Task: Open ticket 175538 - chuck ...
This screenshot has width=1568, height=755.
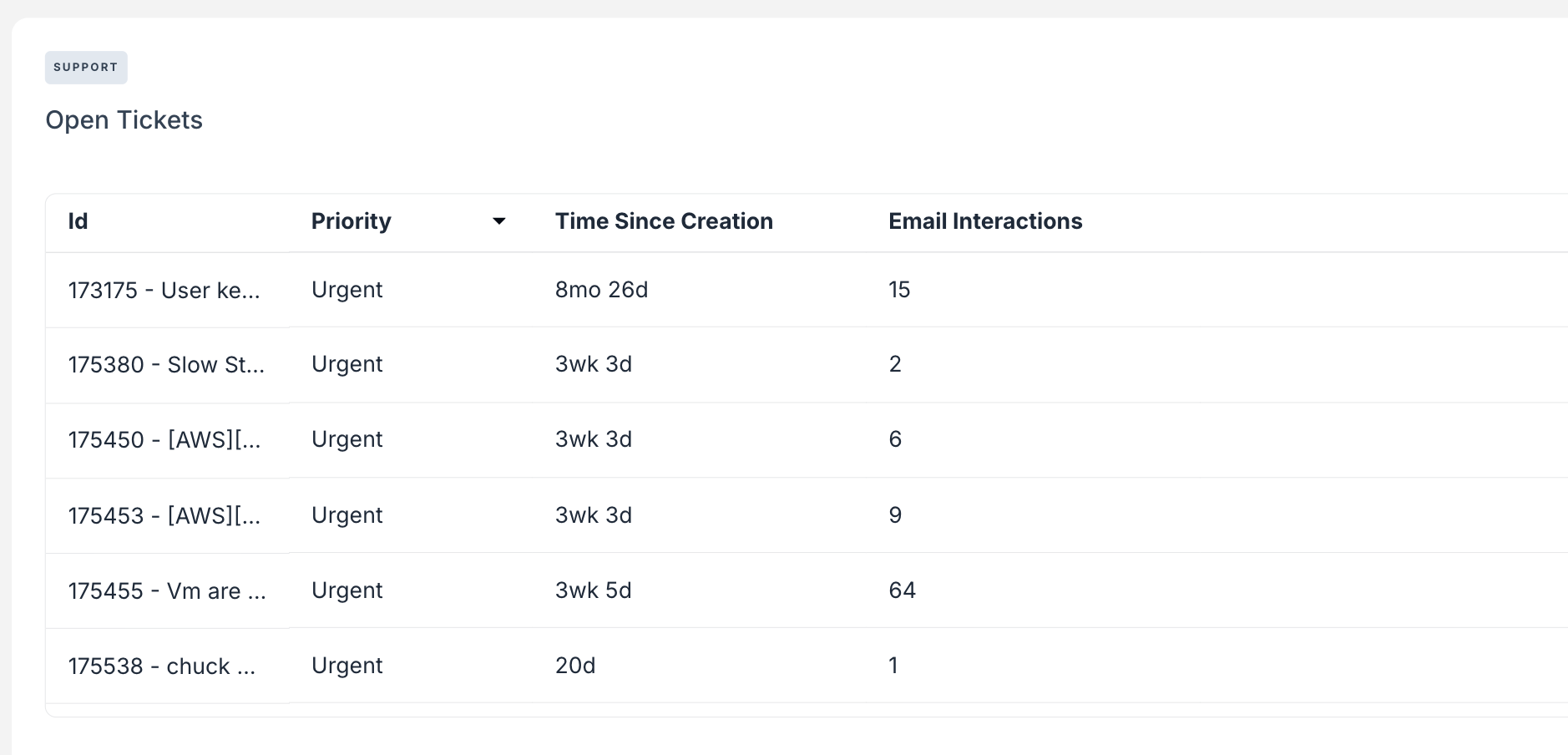Action: tap(162, 666)
